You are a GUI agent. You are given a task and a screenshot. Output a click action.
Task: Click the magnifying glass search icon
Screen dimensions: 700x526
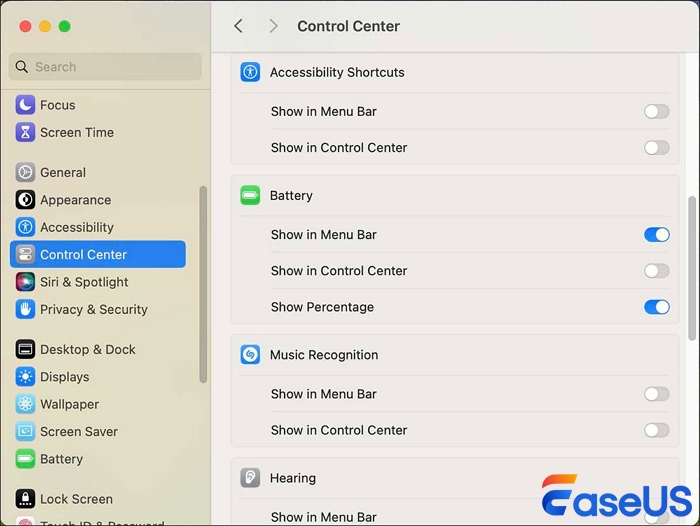pyautogui.click(x=21, y=67)
